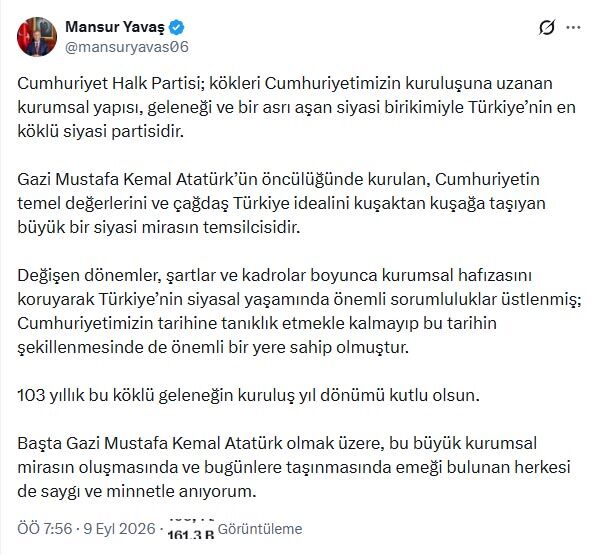Click the line starting 'Gazi Mustafa Kemal Atatürk'ün öncülüğünde'
The width and height of the screenshot is (598, 555).
point(278,179)
